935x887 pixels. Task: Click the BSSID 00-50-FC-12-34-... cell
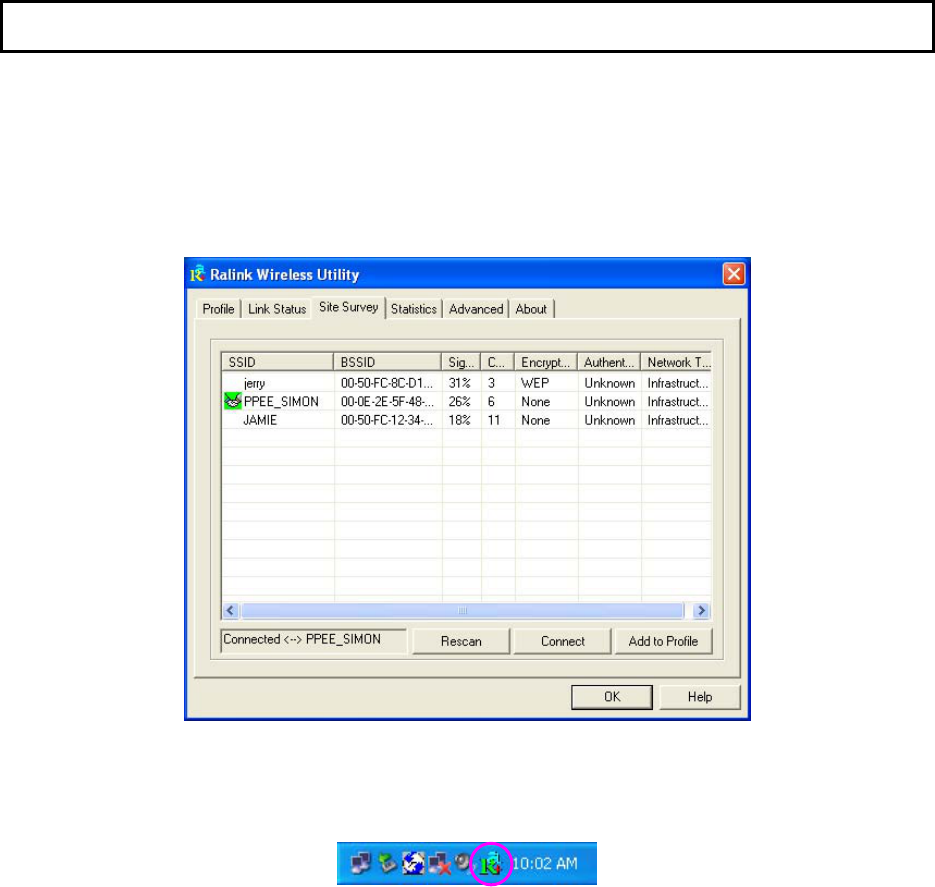click(387, 420)
